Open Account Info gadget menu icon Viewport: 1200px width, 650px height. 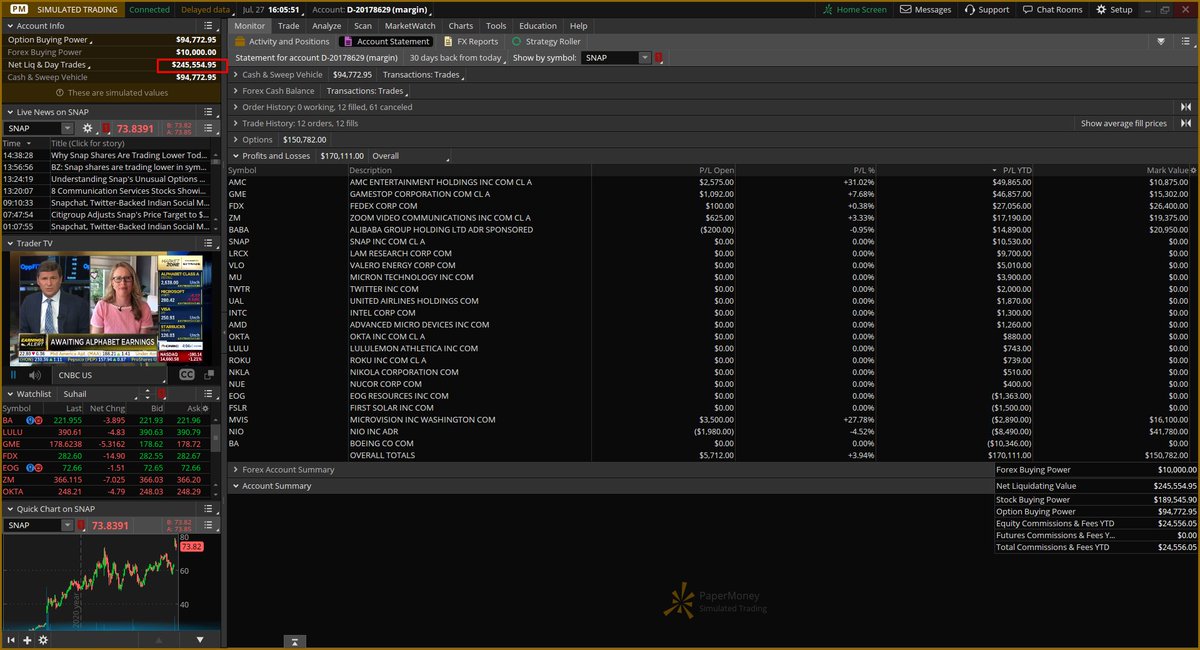210,26
